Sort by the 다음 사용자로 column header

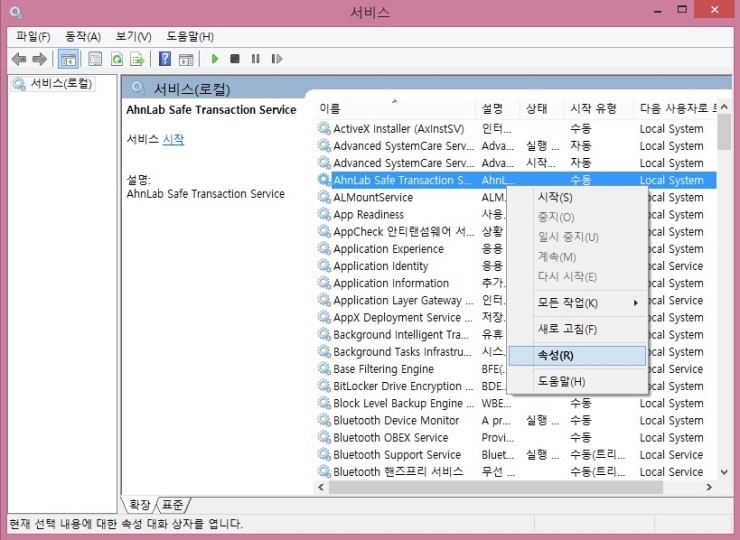coord(675,109)
